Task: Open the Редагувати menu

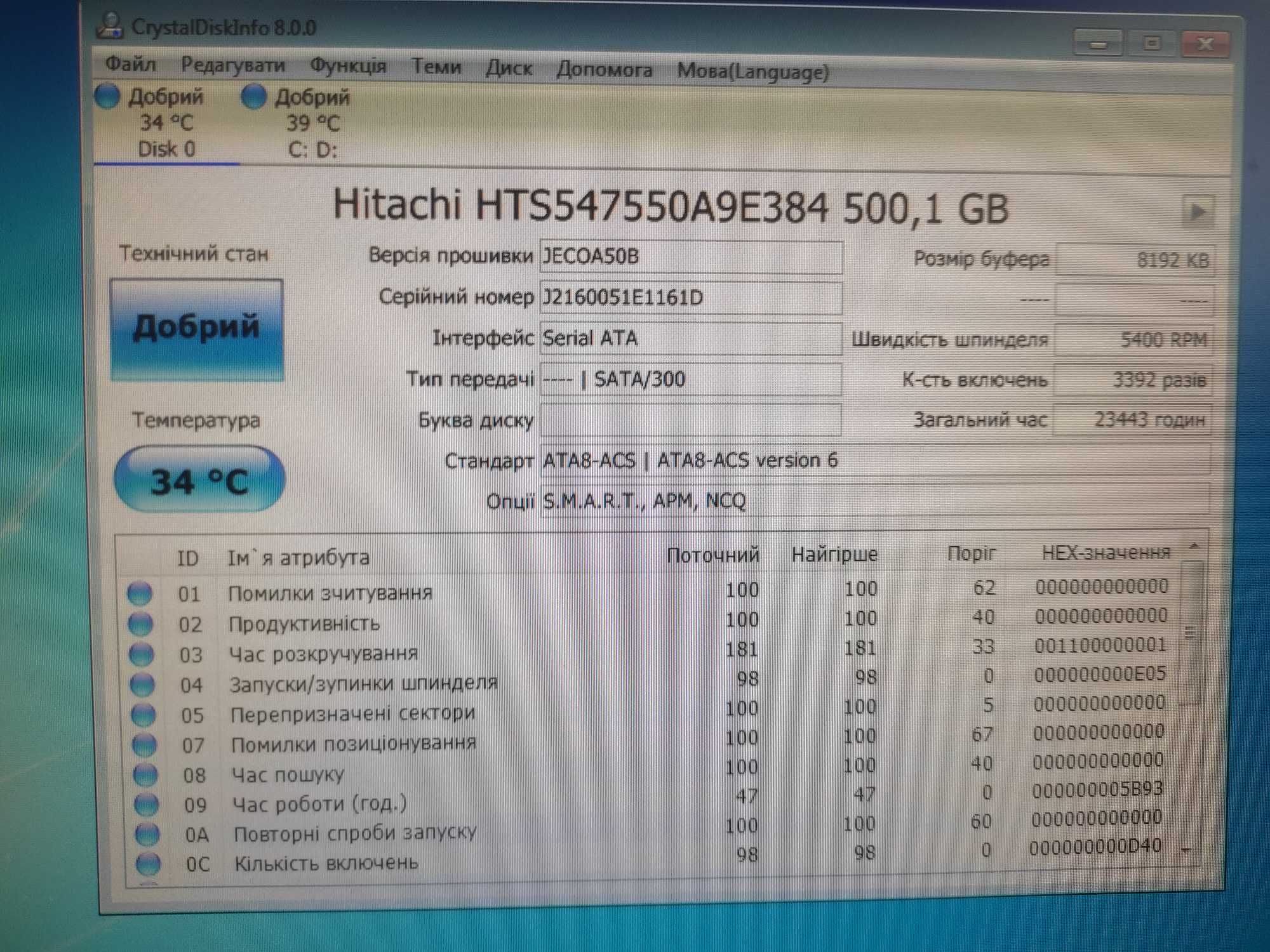Action: [232, 65]
